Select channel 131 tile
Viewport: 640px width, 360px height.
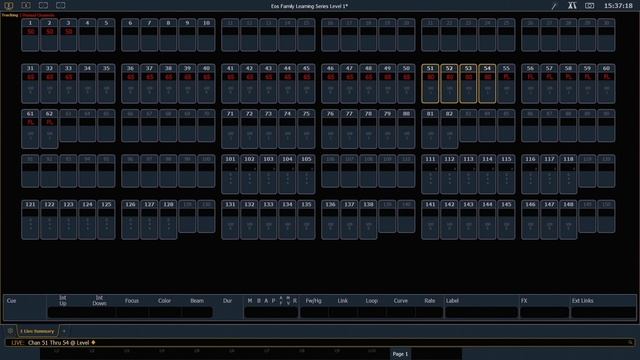click(230, 219)
